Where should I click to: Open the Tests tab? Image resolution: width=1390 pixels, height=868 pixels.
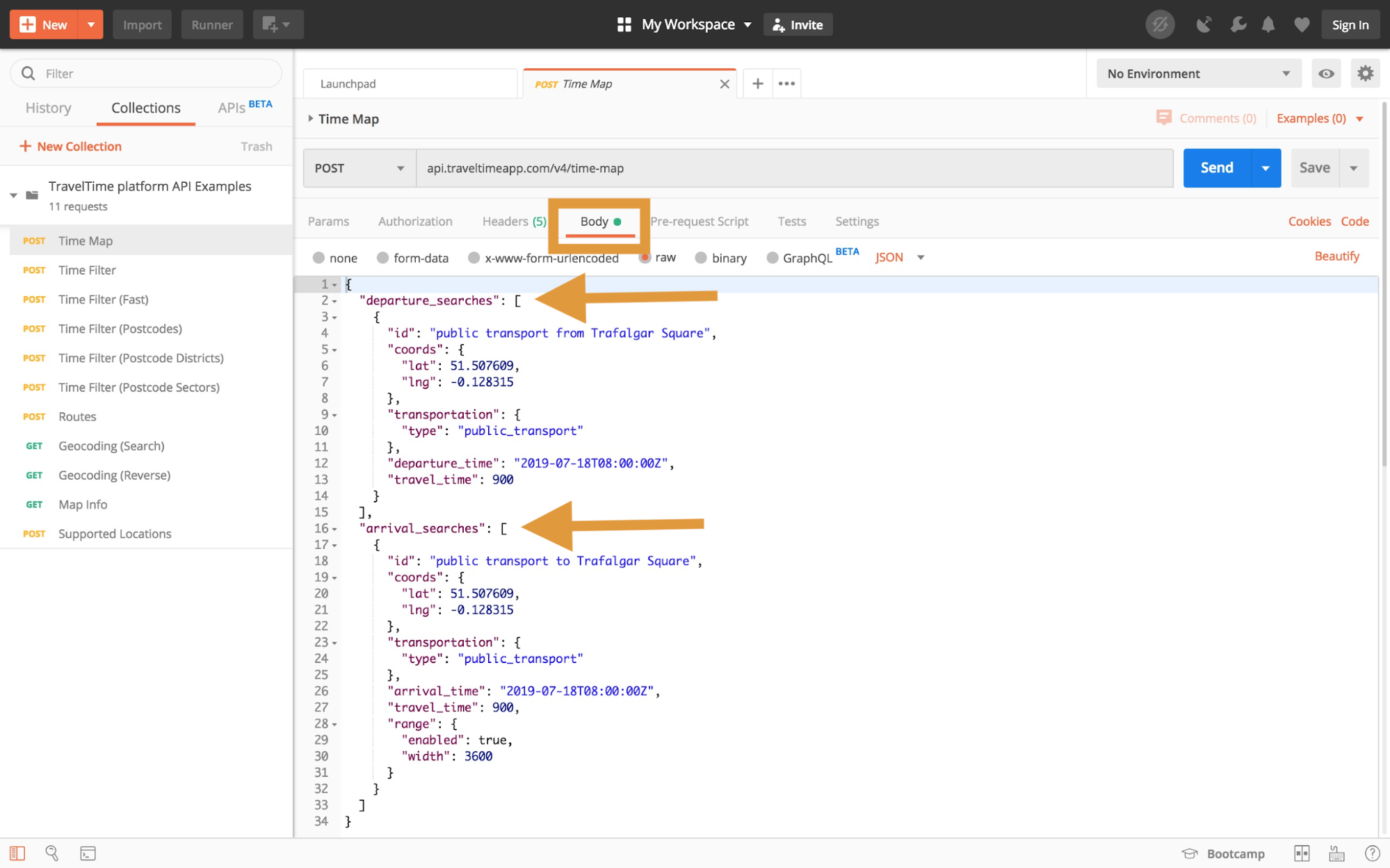[x=791, y=221]
